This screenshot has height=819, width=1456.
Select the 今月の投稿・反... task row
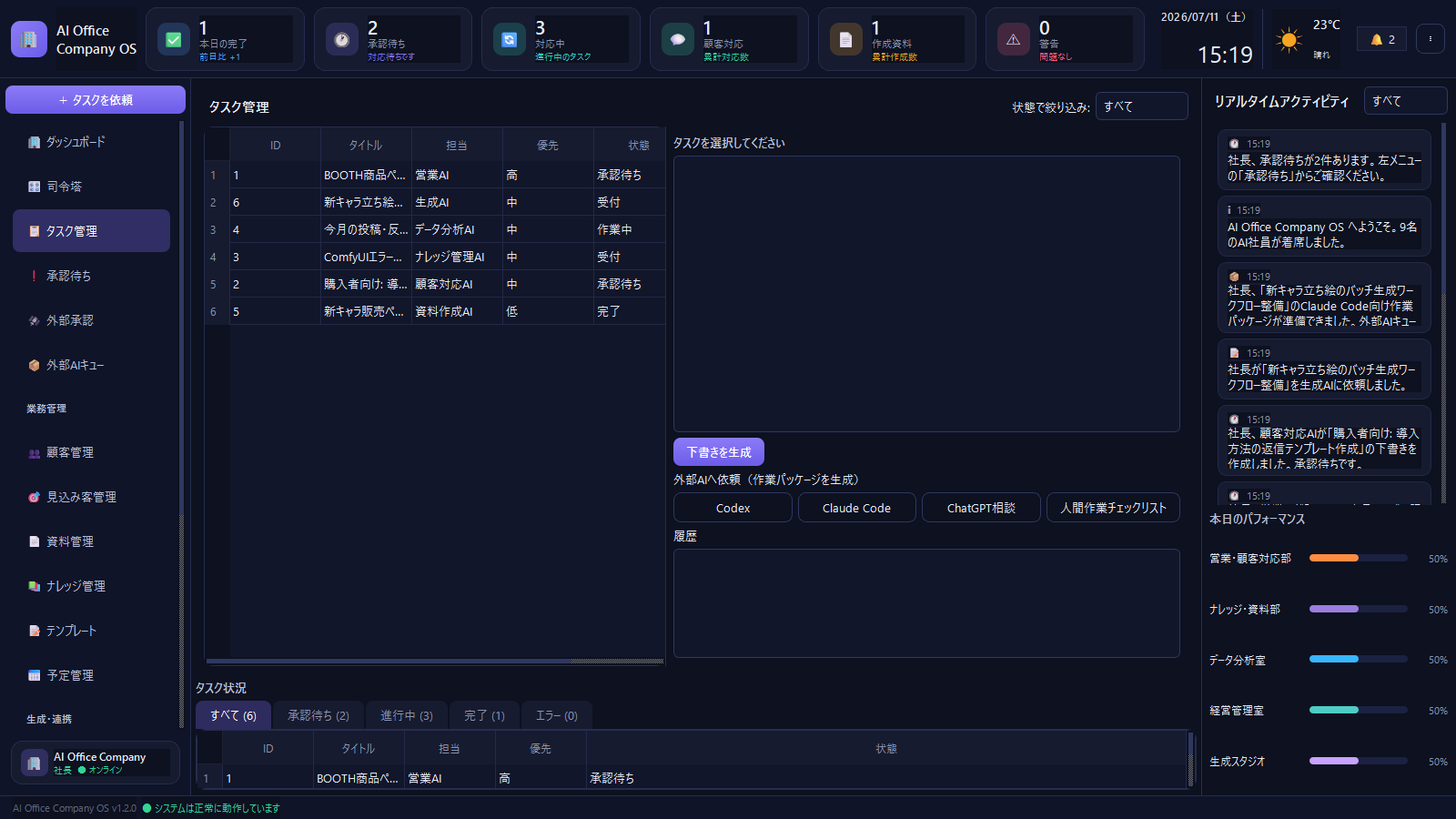(435, 229)
